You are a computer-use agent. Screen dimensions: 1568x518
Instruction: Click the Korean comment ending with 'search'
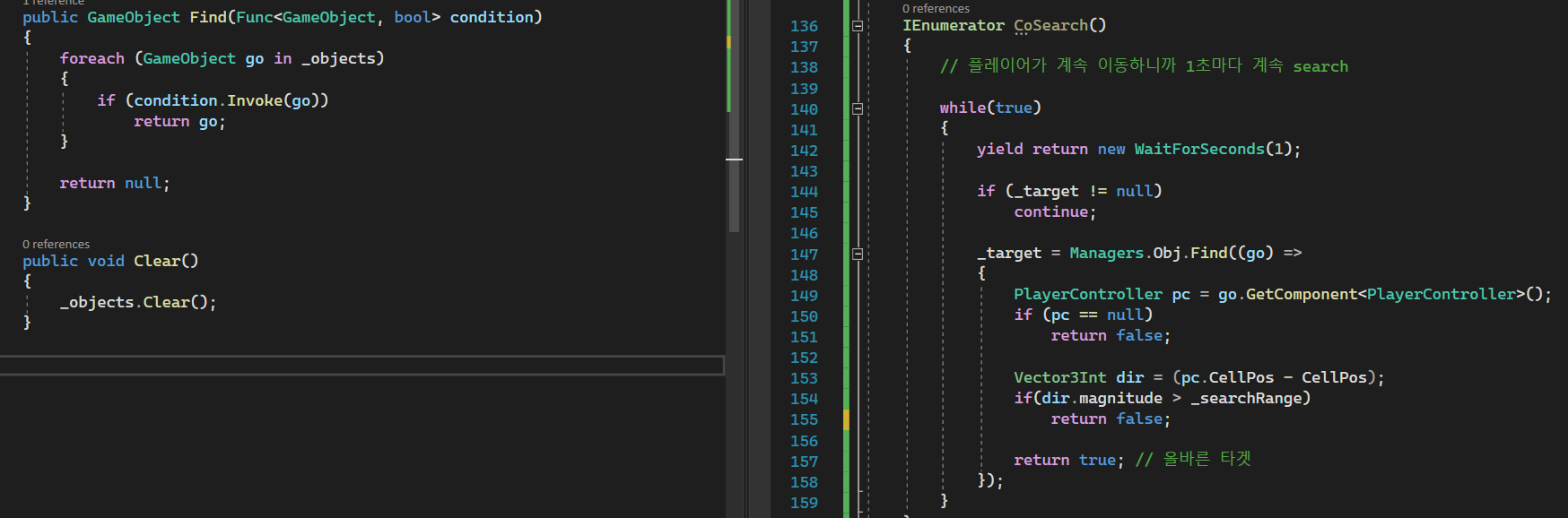pos(1144,66)
